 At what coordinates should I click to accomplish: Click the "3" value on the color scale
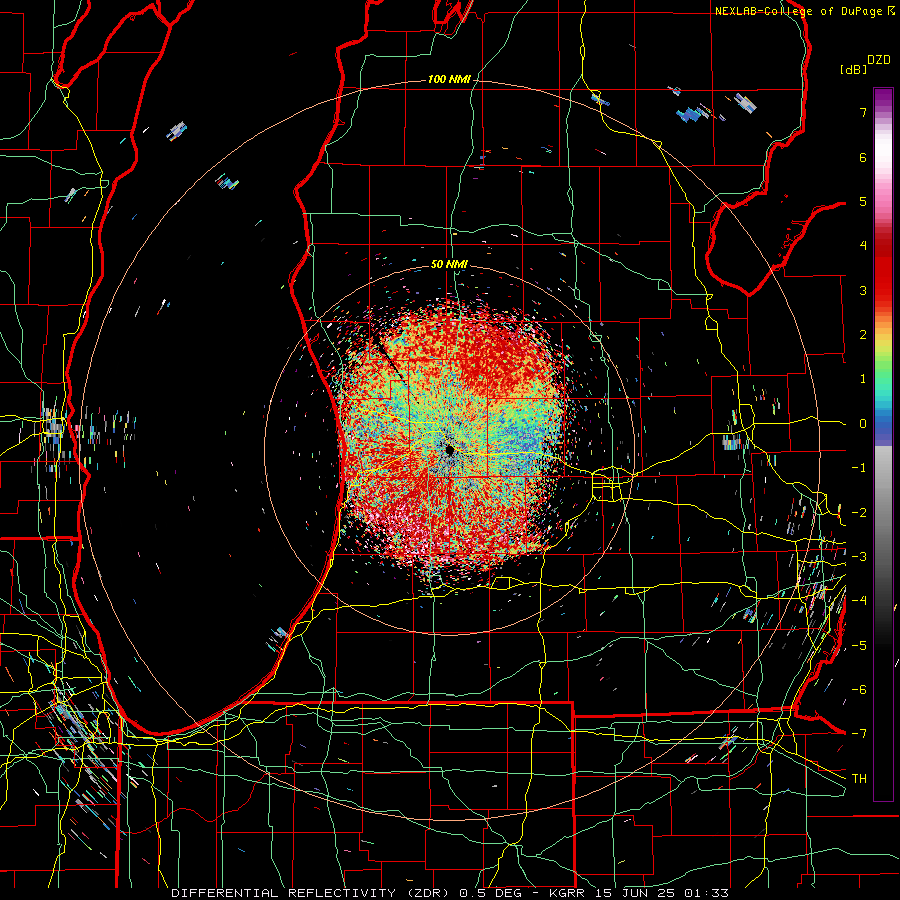pyautogui.click(x=863, y=290)
